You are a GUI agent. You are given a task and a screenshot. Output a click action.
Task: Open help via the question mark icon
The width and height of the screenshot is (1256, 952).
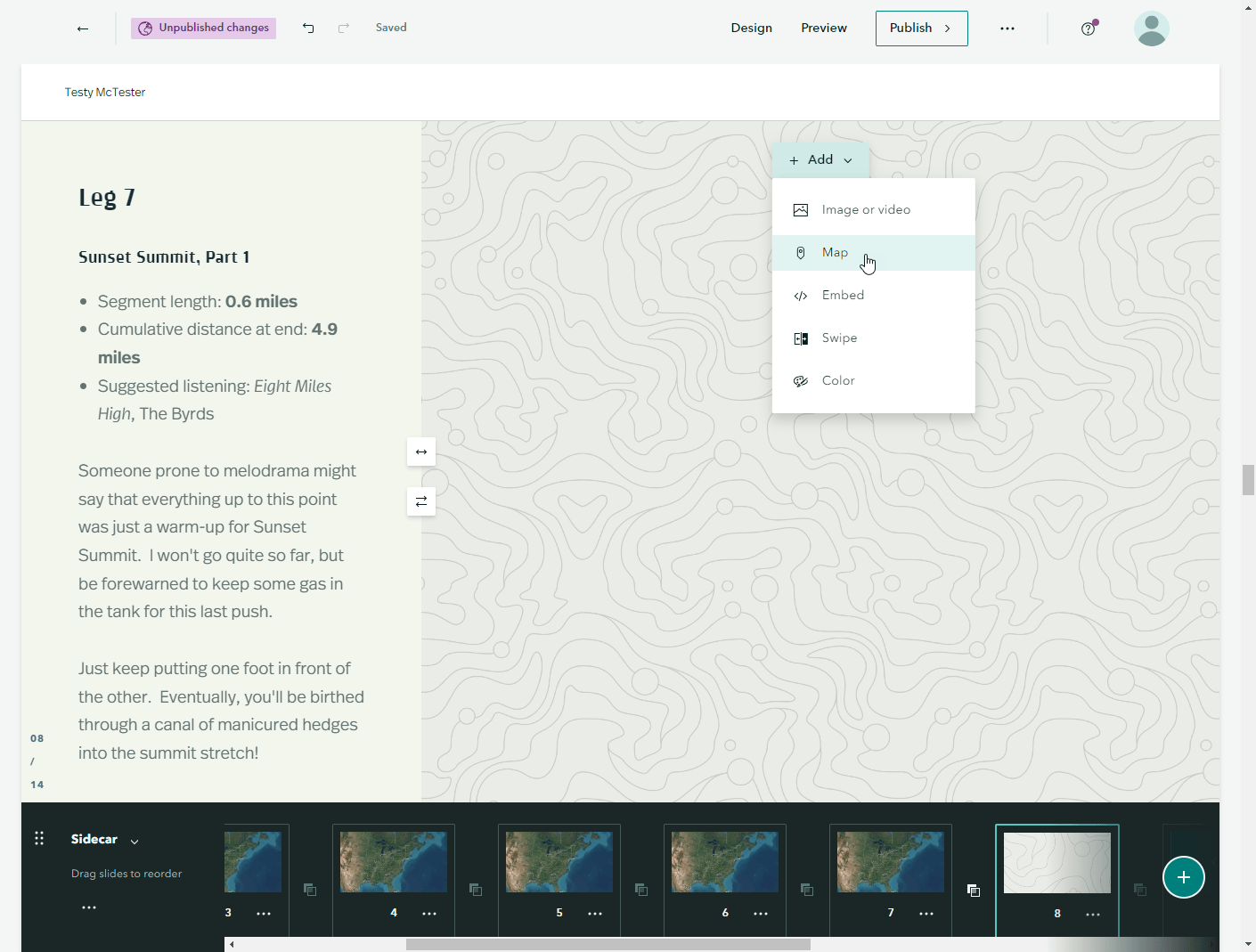click(x=1088, y=28)
